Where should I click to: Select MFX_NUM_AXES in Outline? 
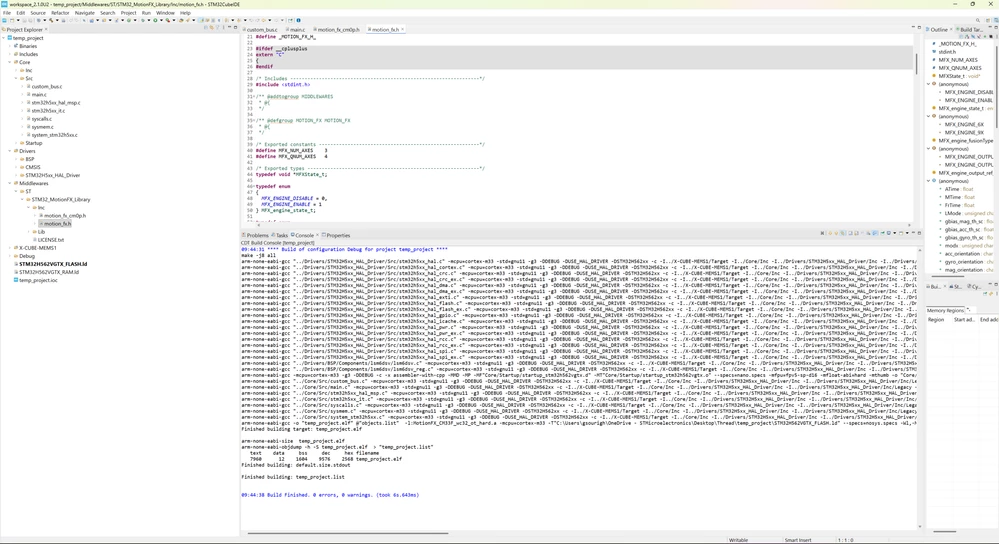tap(958, 60)
